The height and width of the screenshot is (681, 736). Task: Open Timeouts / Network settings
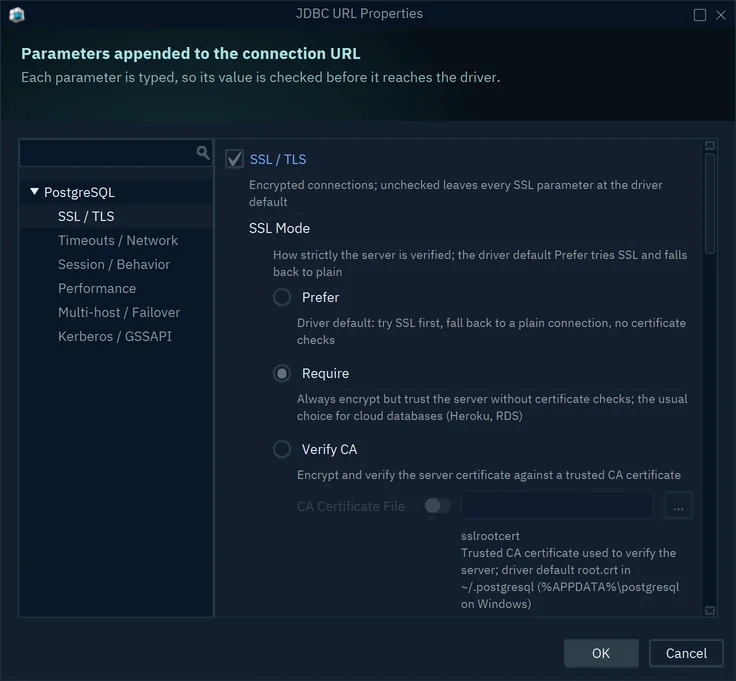(118, 240)
